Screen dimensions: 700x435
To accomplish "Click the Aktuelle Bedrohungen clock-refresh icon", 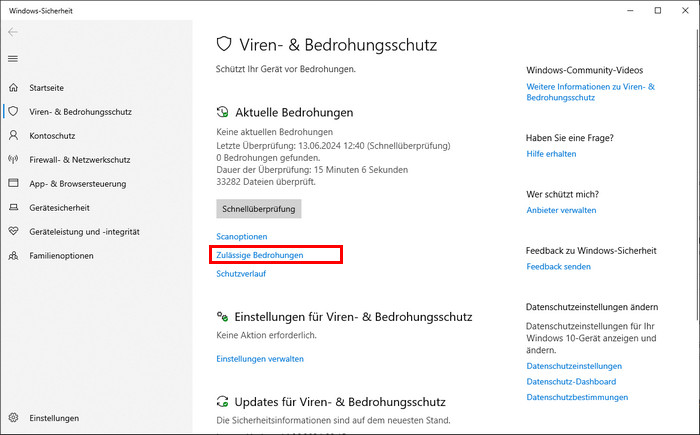I will [222, 112].
